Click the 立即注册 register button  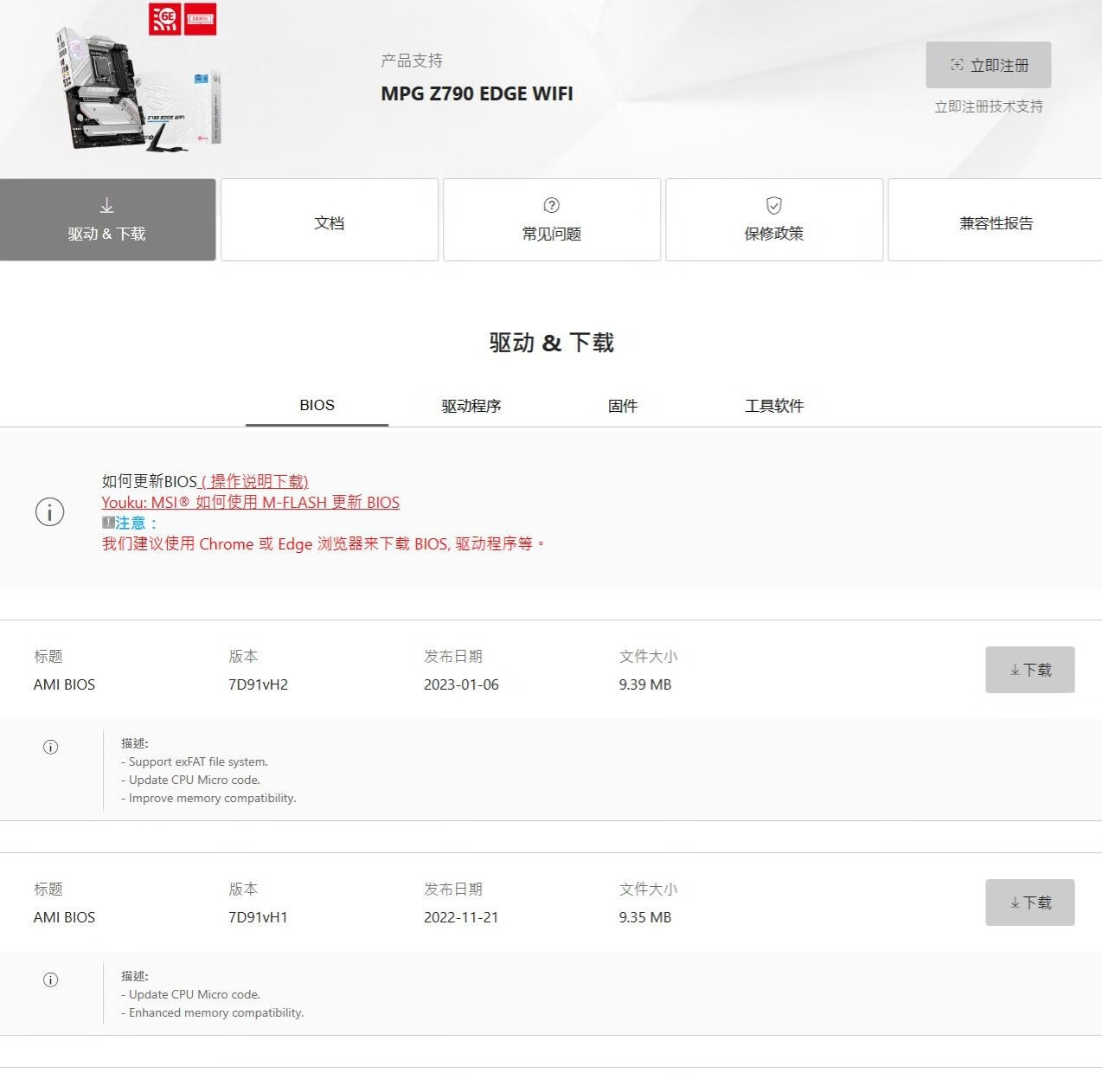coord(989,65)
